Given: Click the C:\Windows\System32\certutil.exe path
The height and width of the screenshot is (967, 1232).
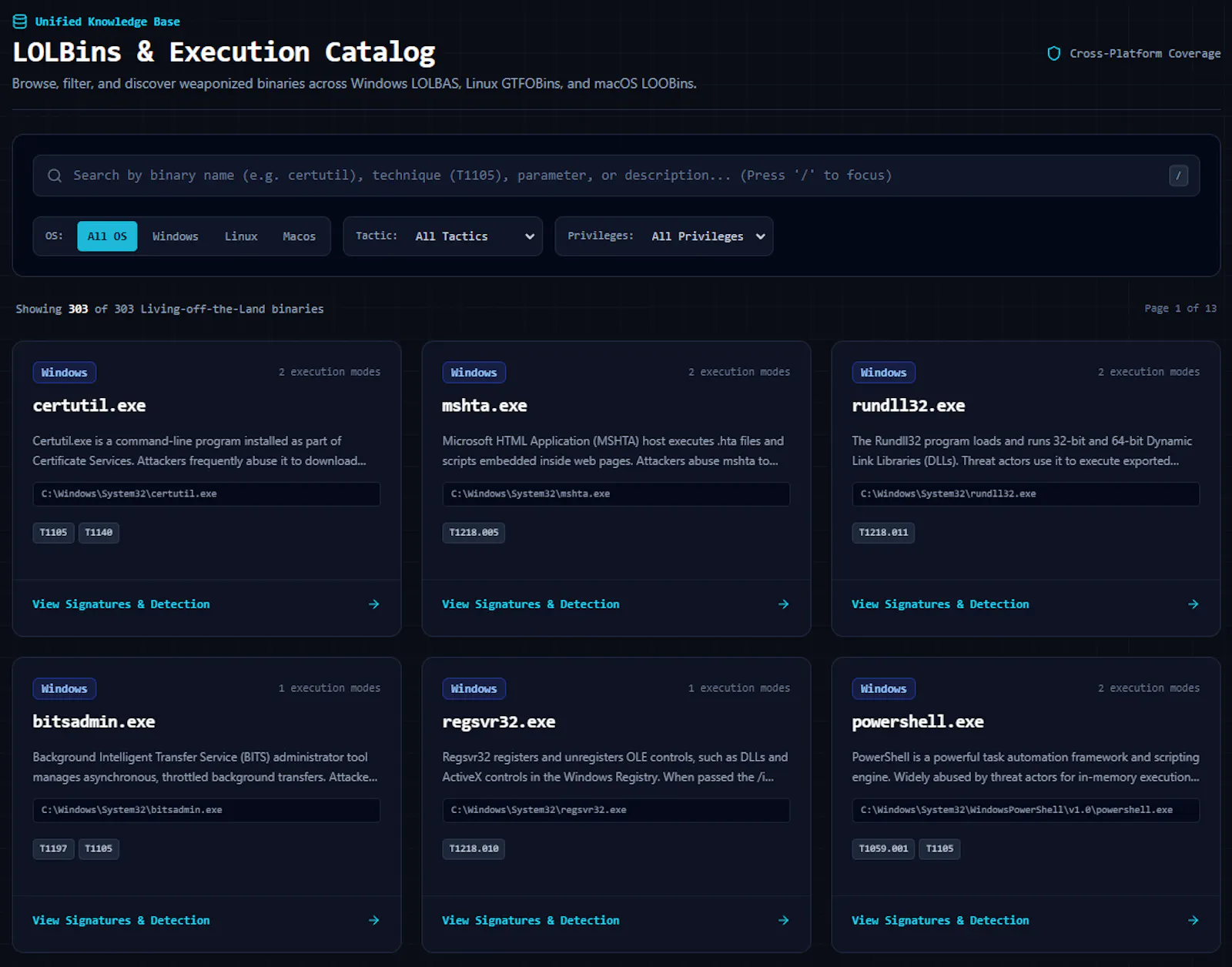Looking at the screenshot, I should 206,494.
